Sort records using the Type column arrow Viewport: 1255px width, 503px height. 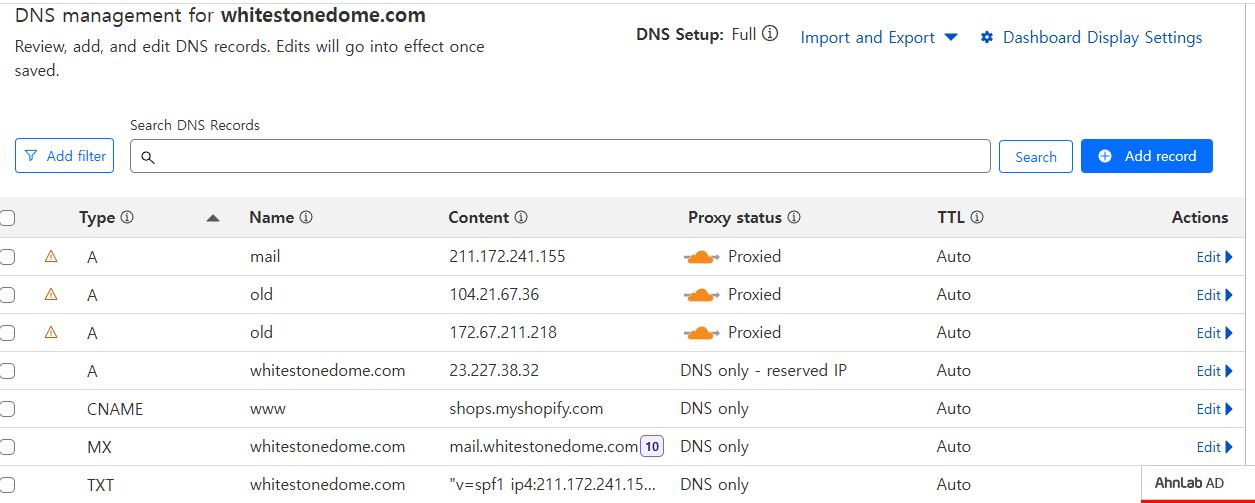213,218
